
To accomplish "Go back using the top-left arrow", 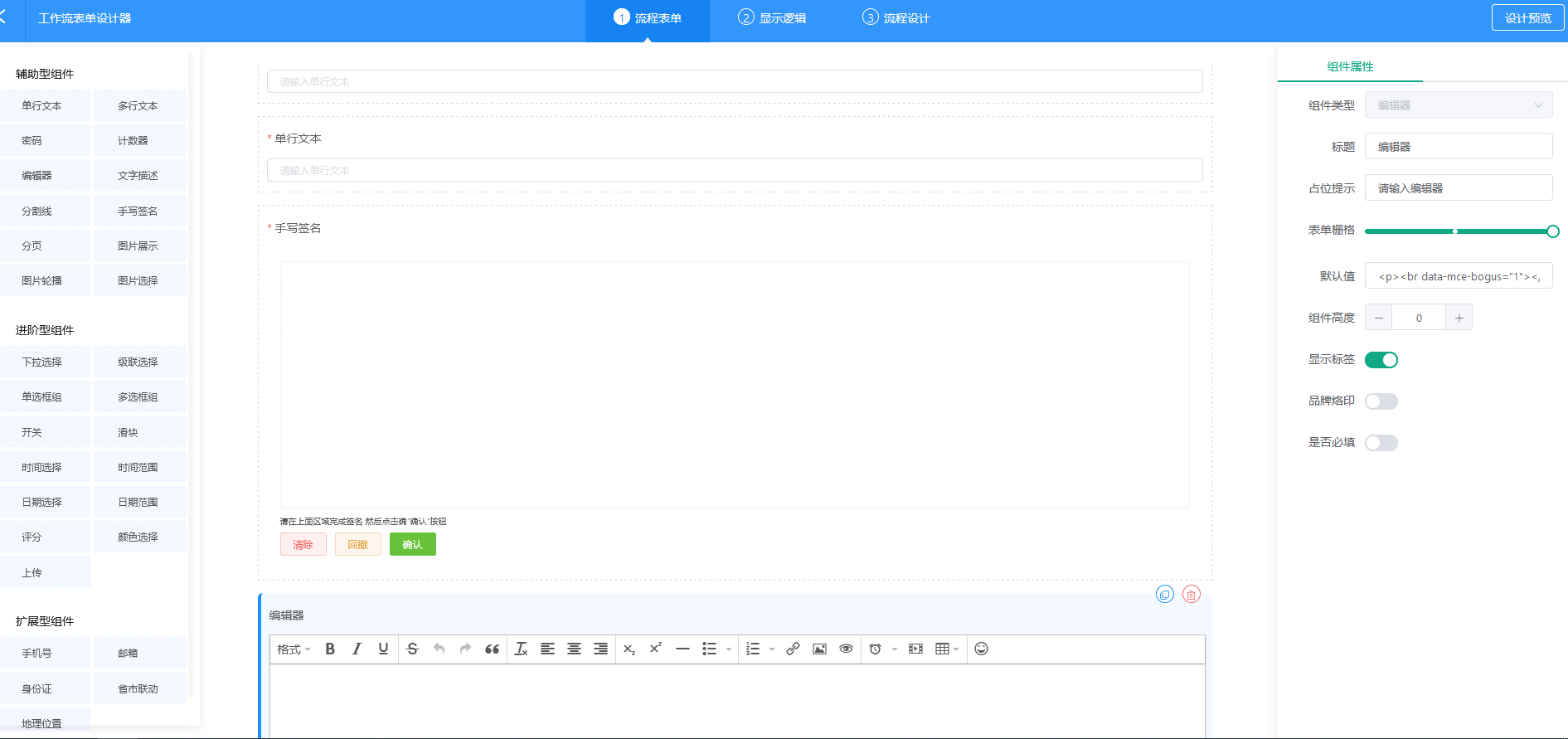I will click(x=3, y=17).
